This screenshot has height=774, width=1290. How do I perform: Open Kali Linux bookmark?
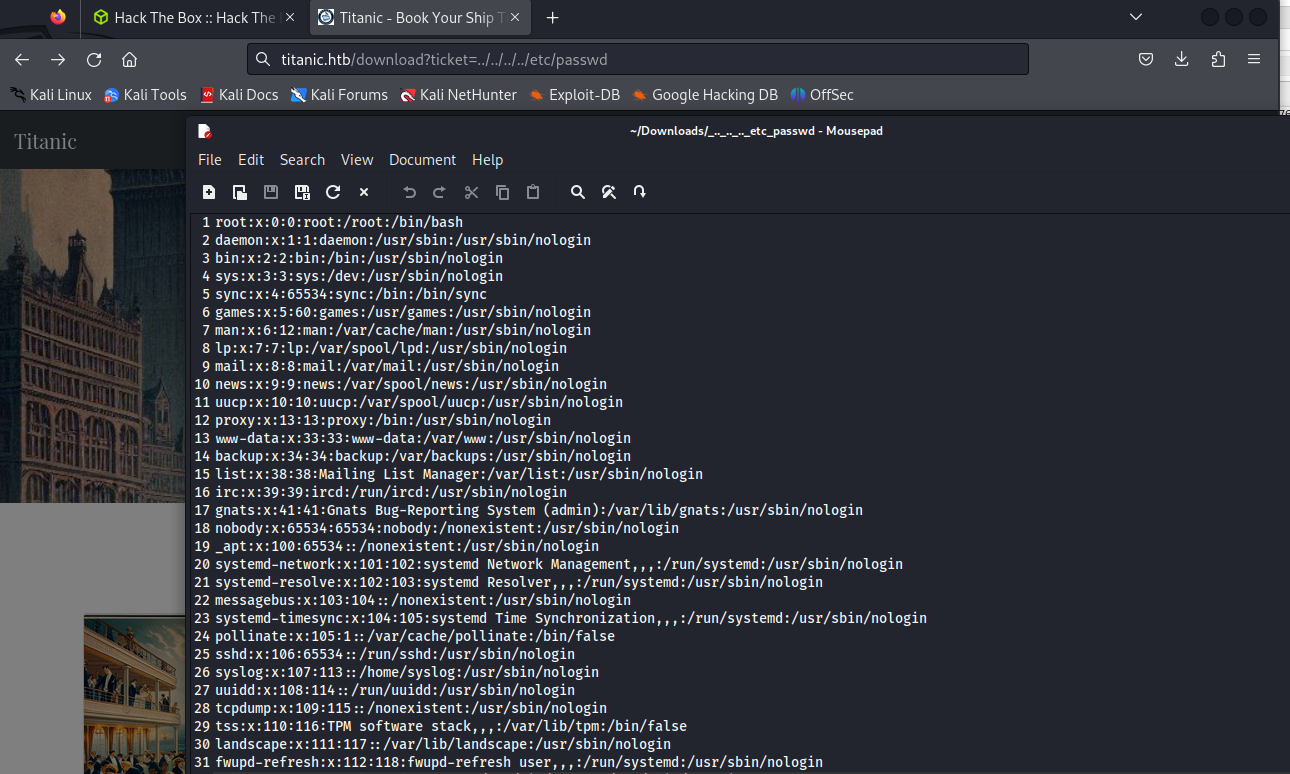(51, 95)
